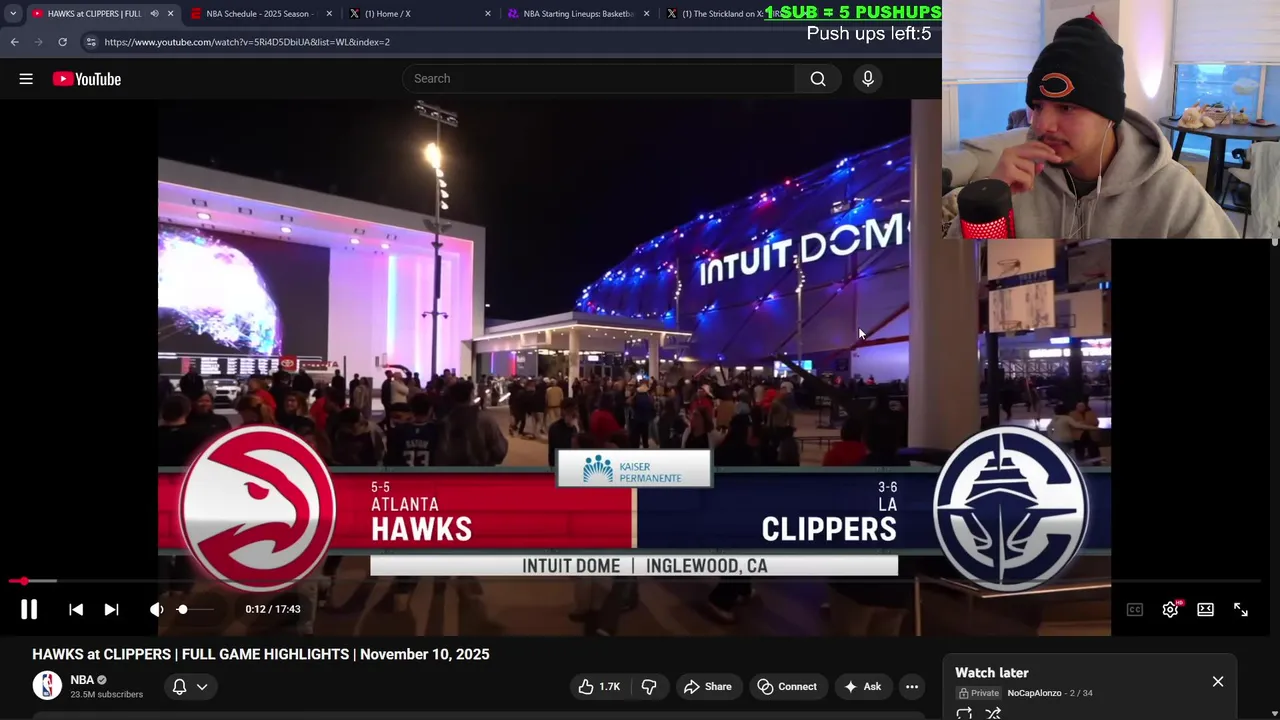Focus the YouTube search field
Viewport: 1280px width, 720px height.
tap(598, 79)
